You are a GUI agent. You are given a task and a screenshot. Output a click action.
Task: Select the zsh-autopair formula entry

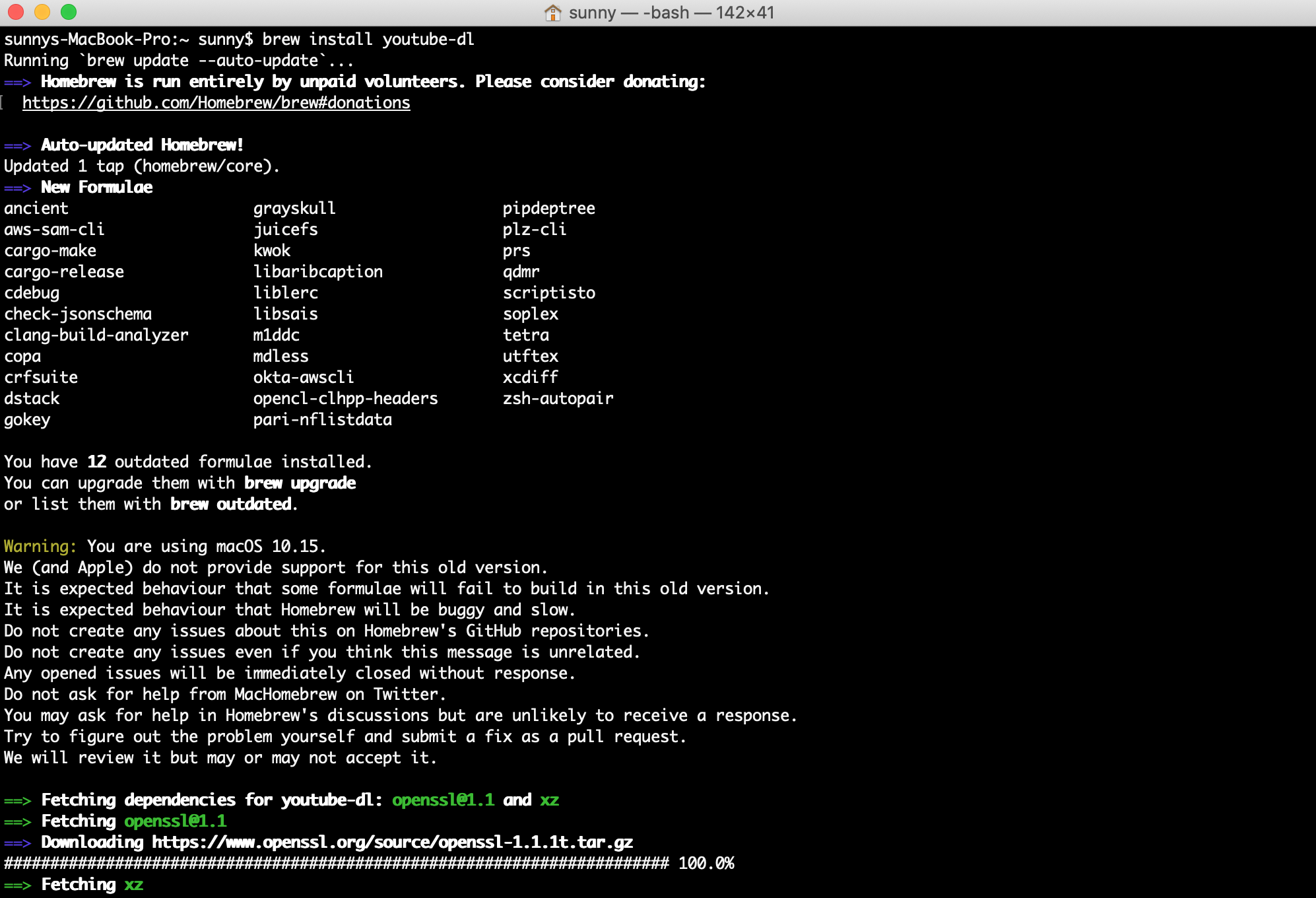(x=558, y=398)
